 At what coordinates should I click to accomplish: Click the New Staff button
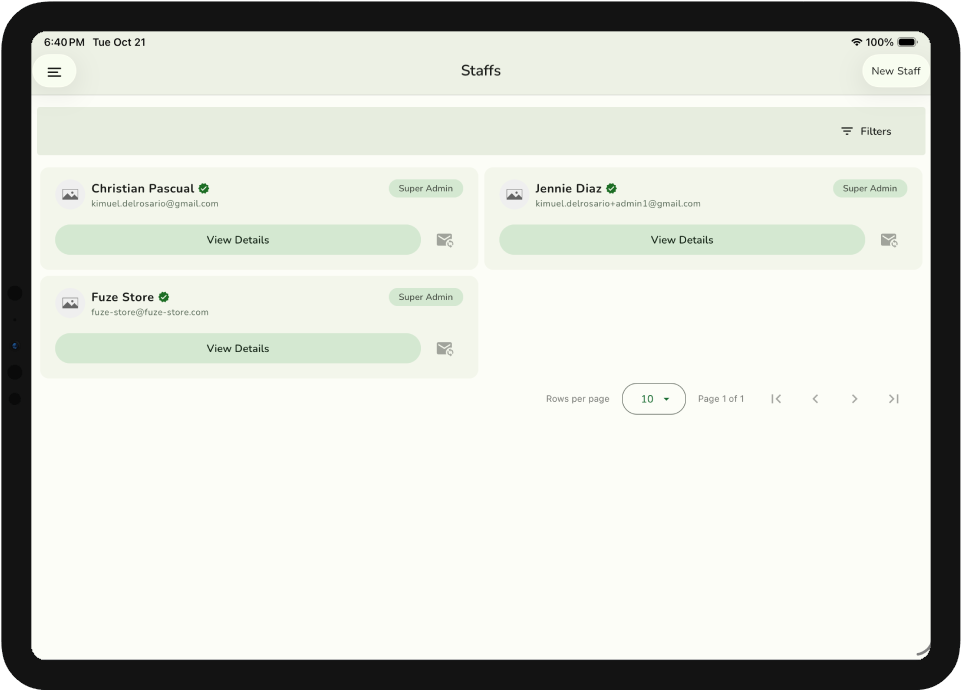(895, 71)
